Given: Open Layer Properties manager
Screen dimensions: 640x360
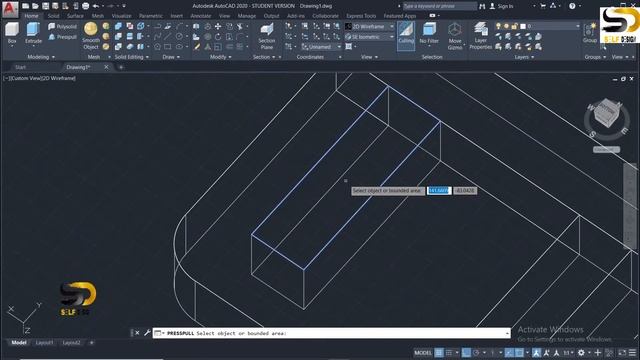Looking at the screenshot, I should point(480,36).
